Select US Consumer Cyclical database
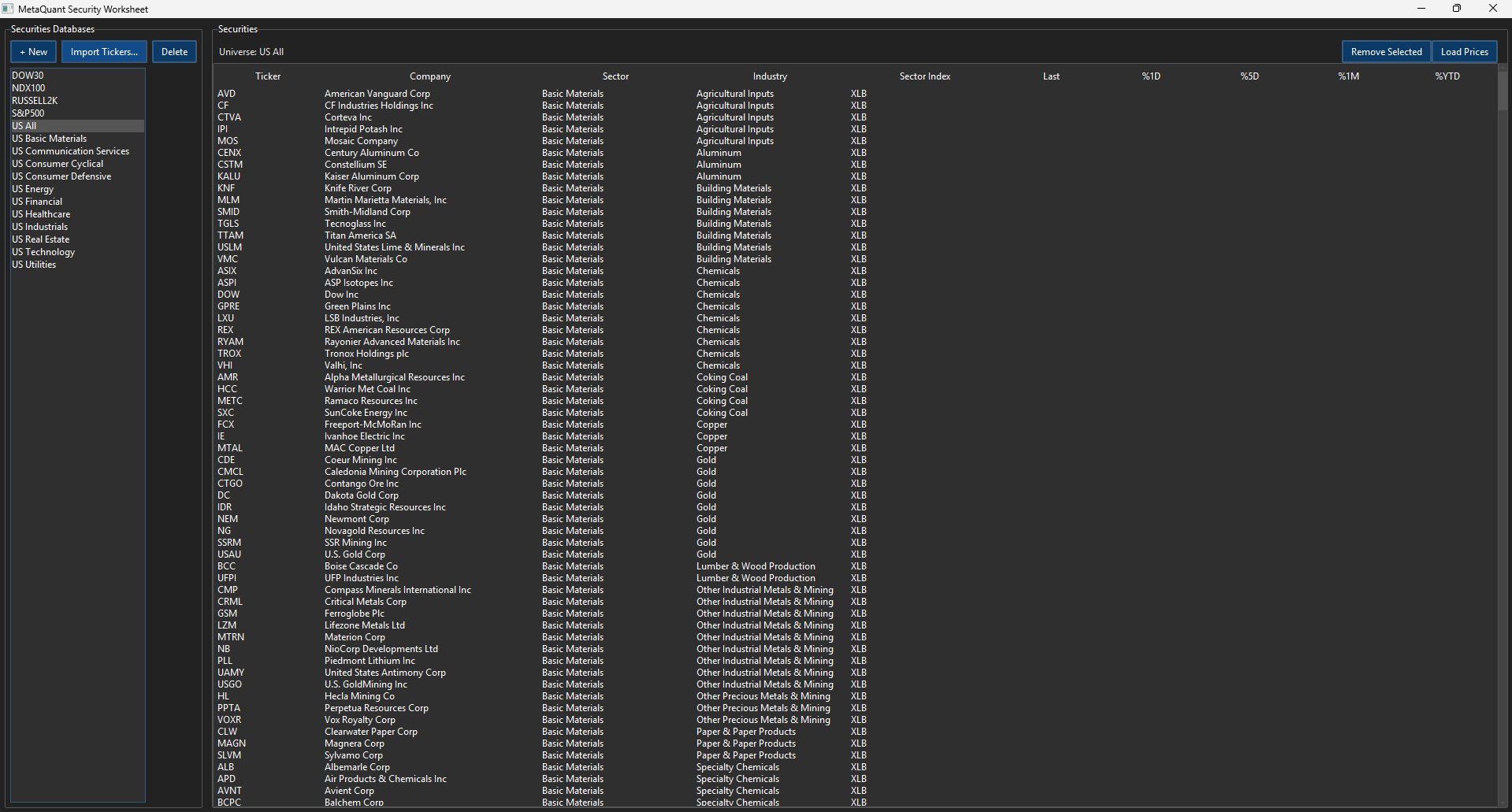 coord(77,164)
